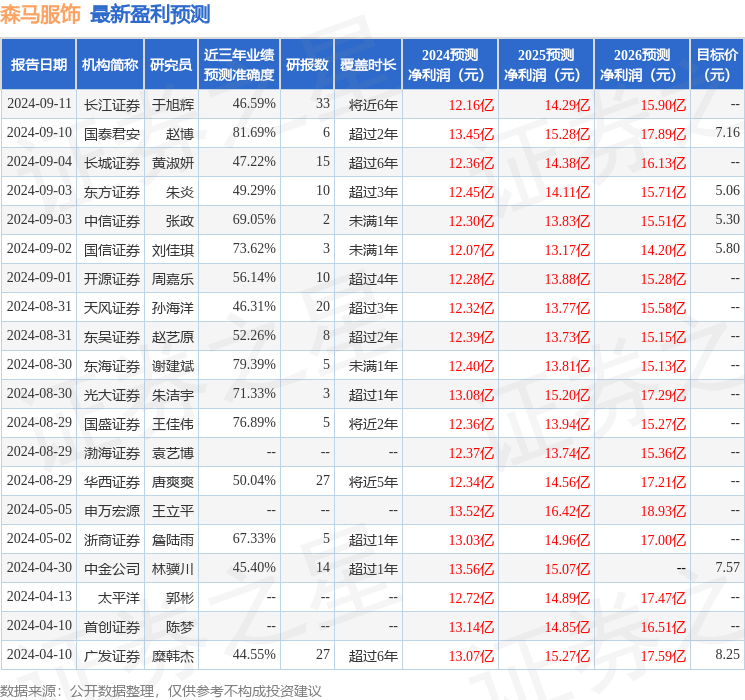Select the 首创证券 institution cell
This screenshot has height=700, width=745.
[x=112, y=627]
